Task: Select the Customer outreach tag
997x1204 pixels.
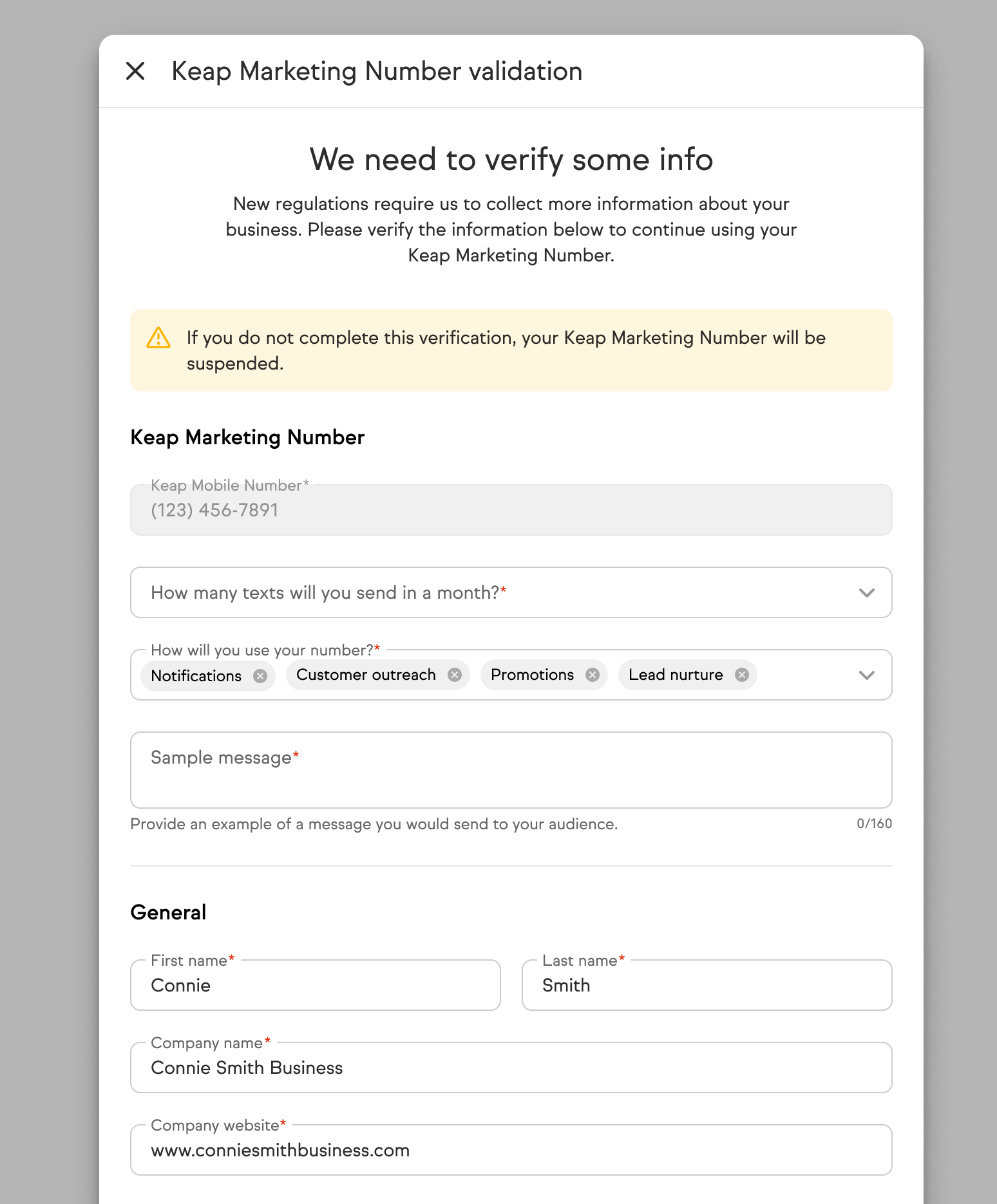Action: (366, 675)
